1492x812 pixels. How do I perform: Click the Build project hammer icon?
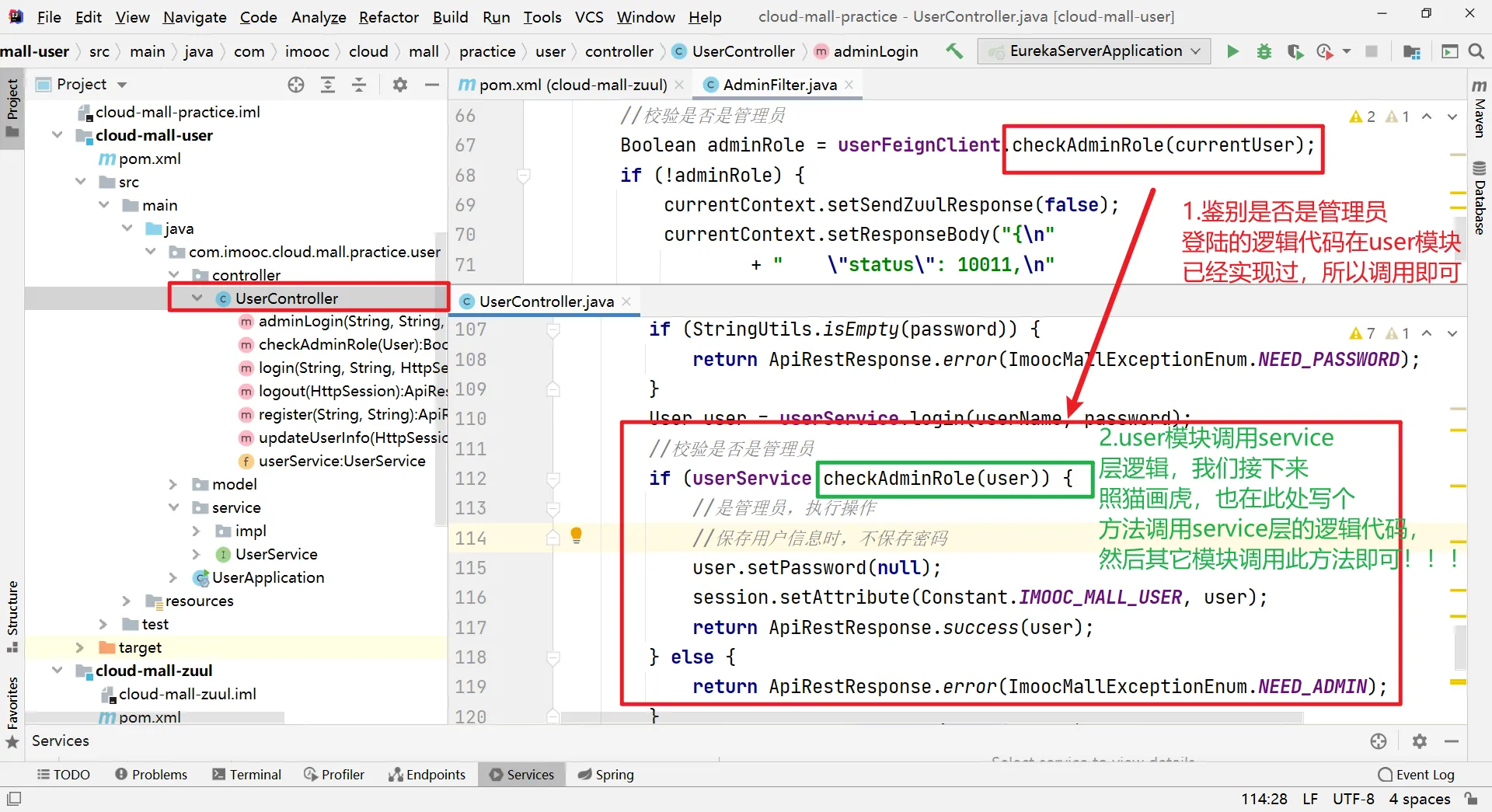point(954,51)
